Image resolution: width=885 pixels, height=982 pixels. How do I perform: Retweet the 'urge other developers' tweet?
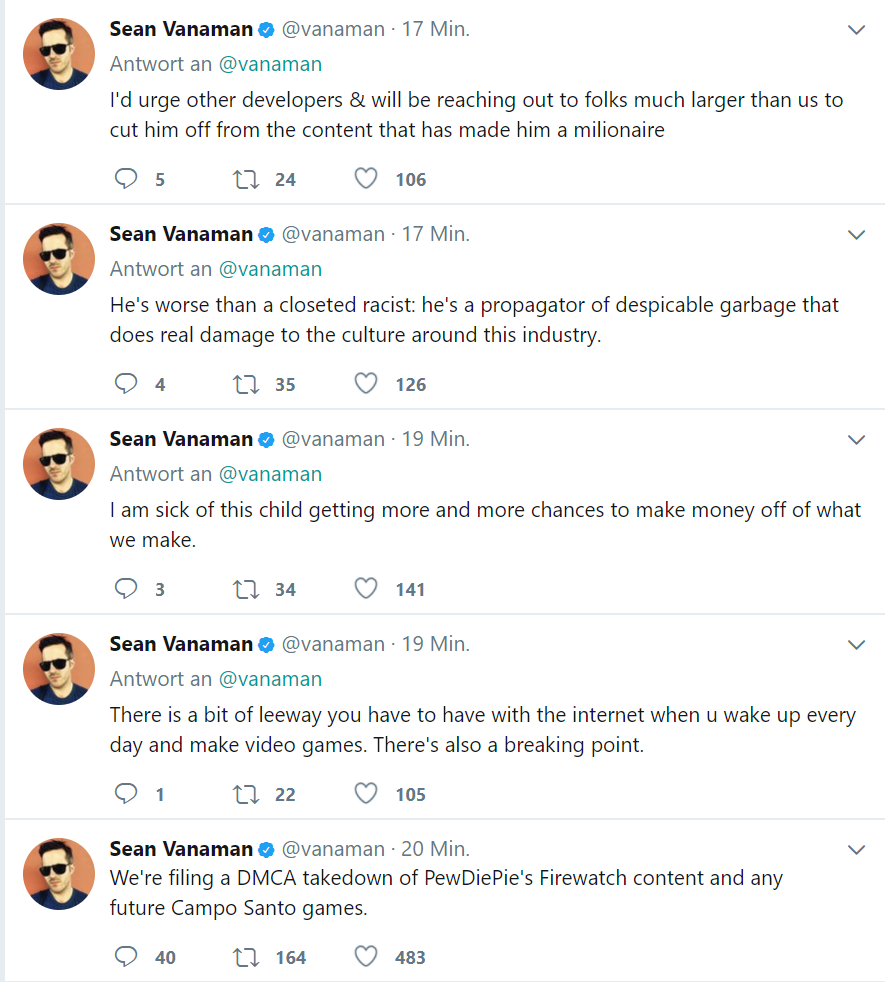(246, 179)
